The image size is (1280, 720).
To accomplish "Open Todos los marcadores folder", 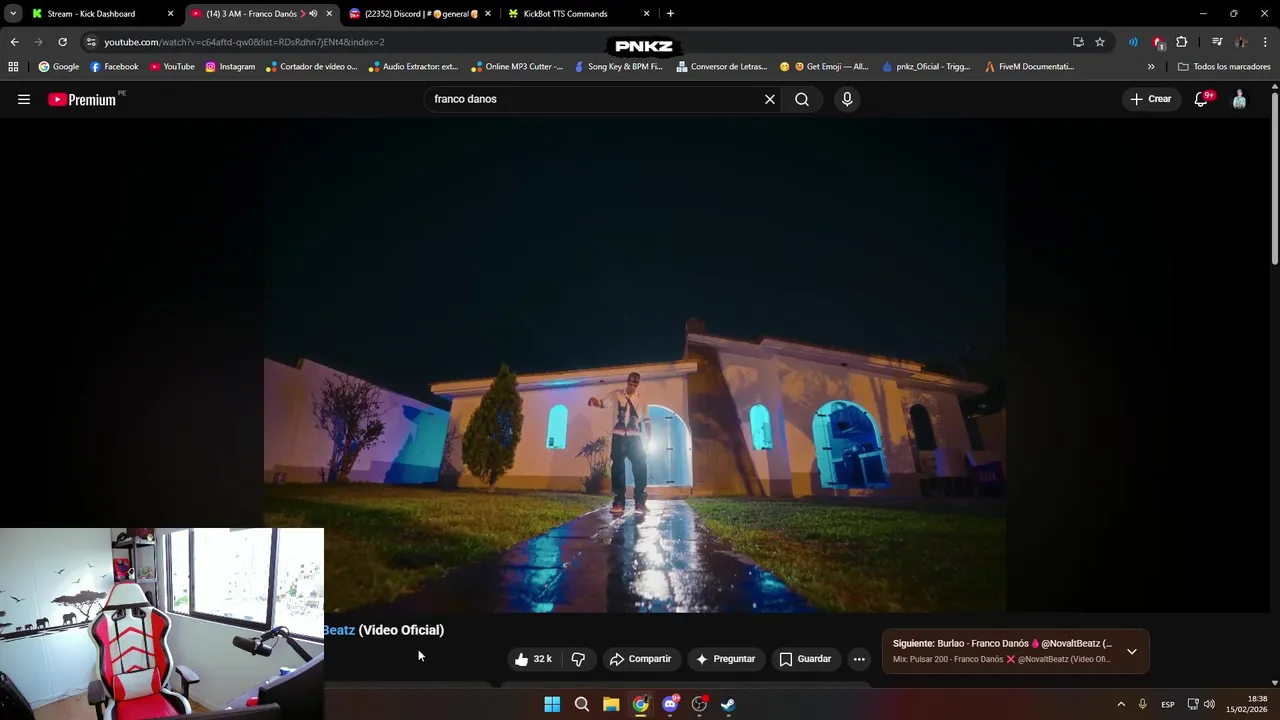I will pos(1224,67).
